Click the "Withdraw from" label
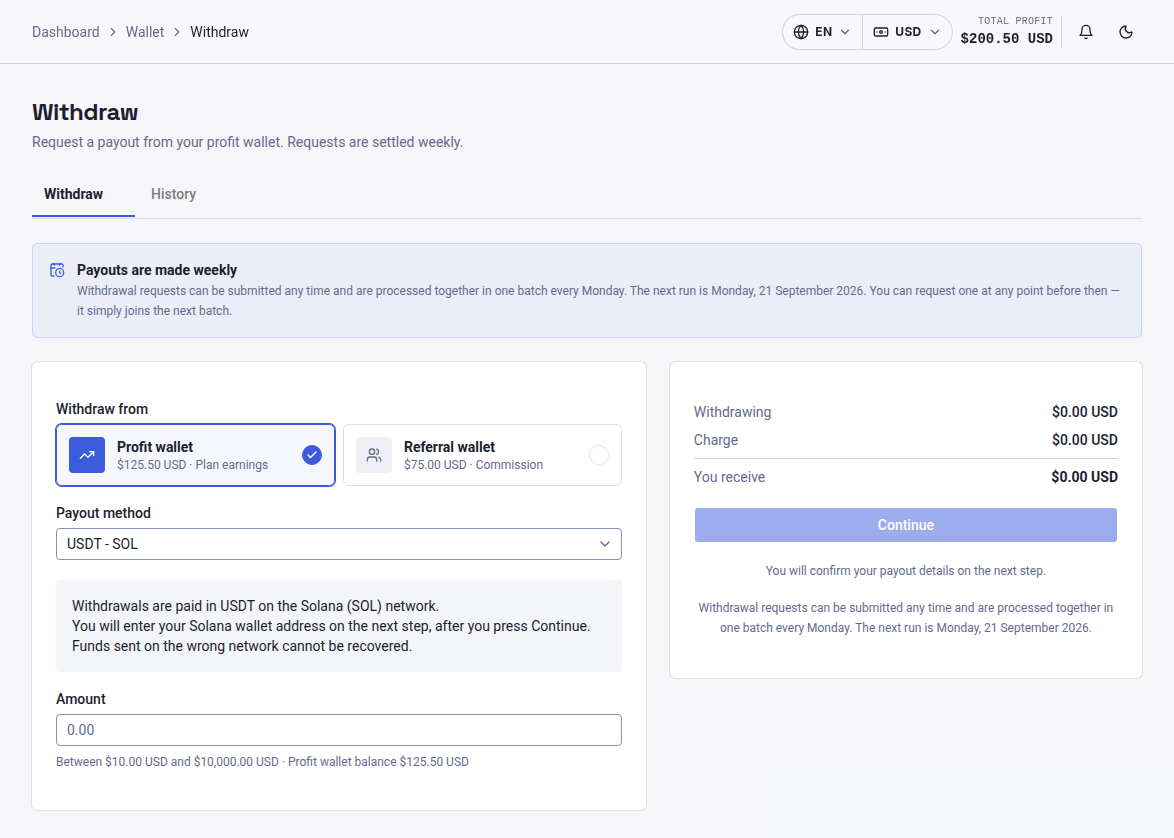The width and height of the screenshot is (1174, 838). coord(102,409)
